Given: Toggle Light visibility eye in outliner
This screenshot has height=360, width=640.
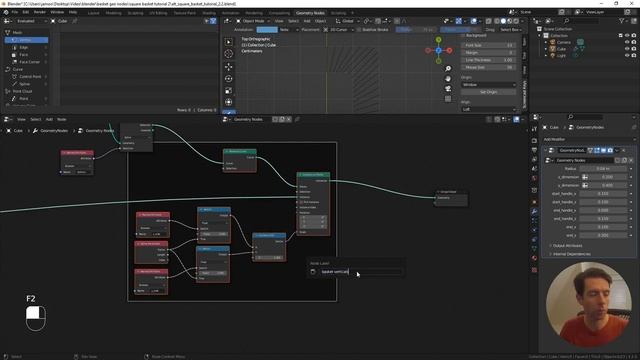Looking at the screenshot, I should (x=627, y=55).
